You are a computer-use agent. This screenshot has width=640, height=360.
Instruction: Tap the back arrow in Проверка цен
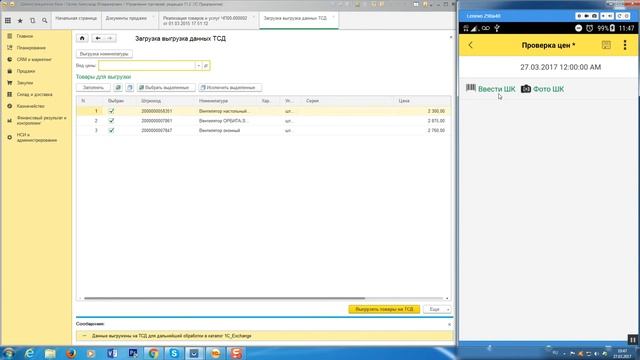point(471,45)
